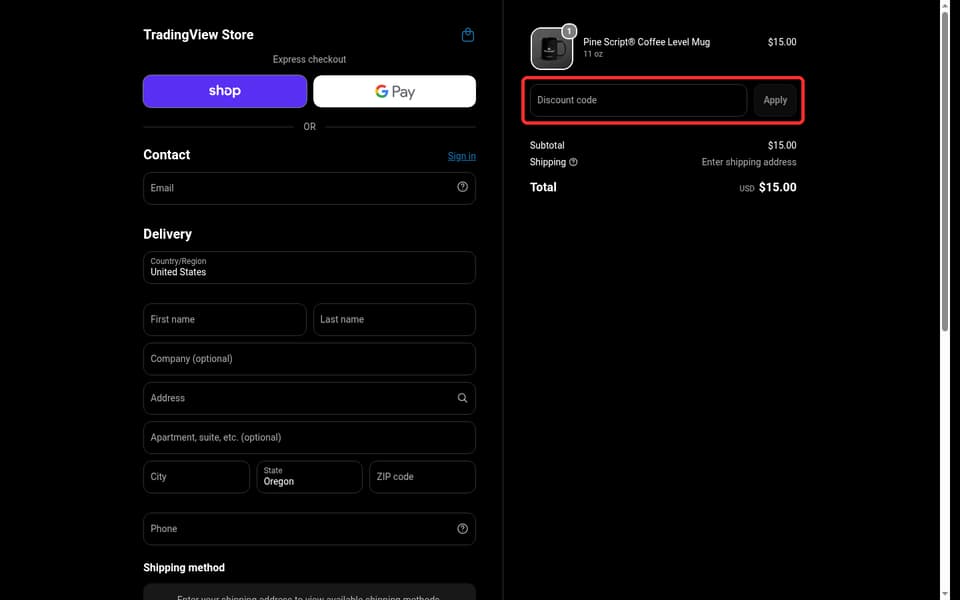Click the page vertical scrollbar

(x=945, y=171)
